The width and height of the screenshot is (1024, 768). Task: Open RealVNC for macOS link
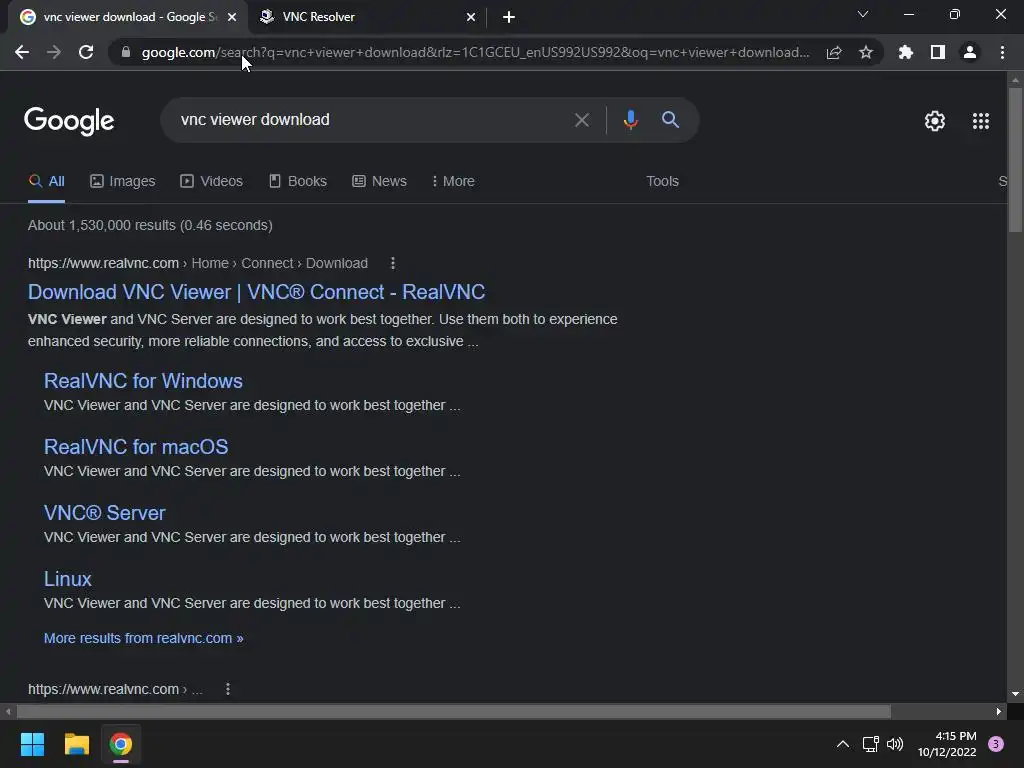point(136,447)
